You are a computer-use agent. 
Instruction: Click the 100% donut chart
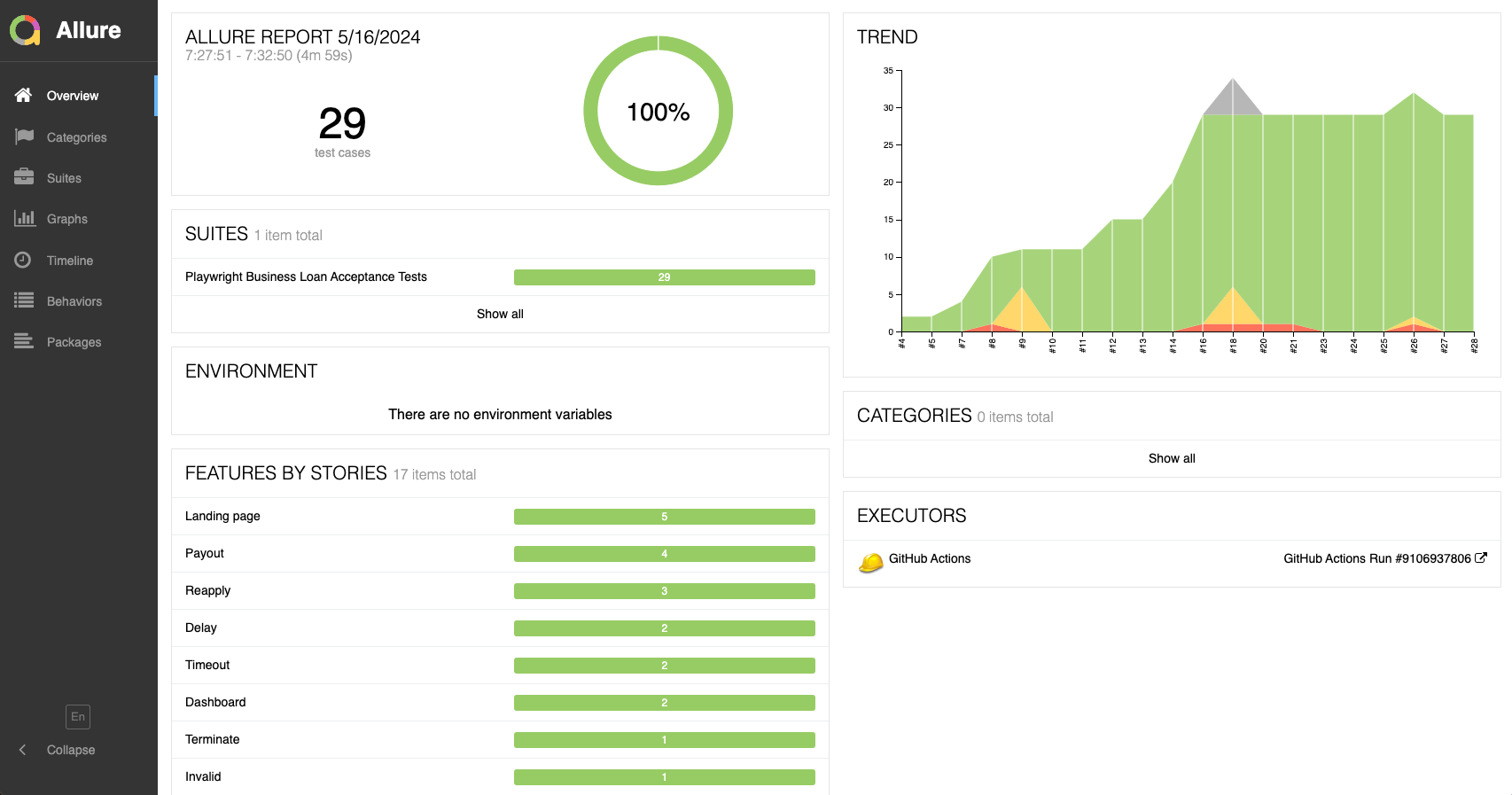pyautogui.click(x=658, y=111)
